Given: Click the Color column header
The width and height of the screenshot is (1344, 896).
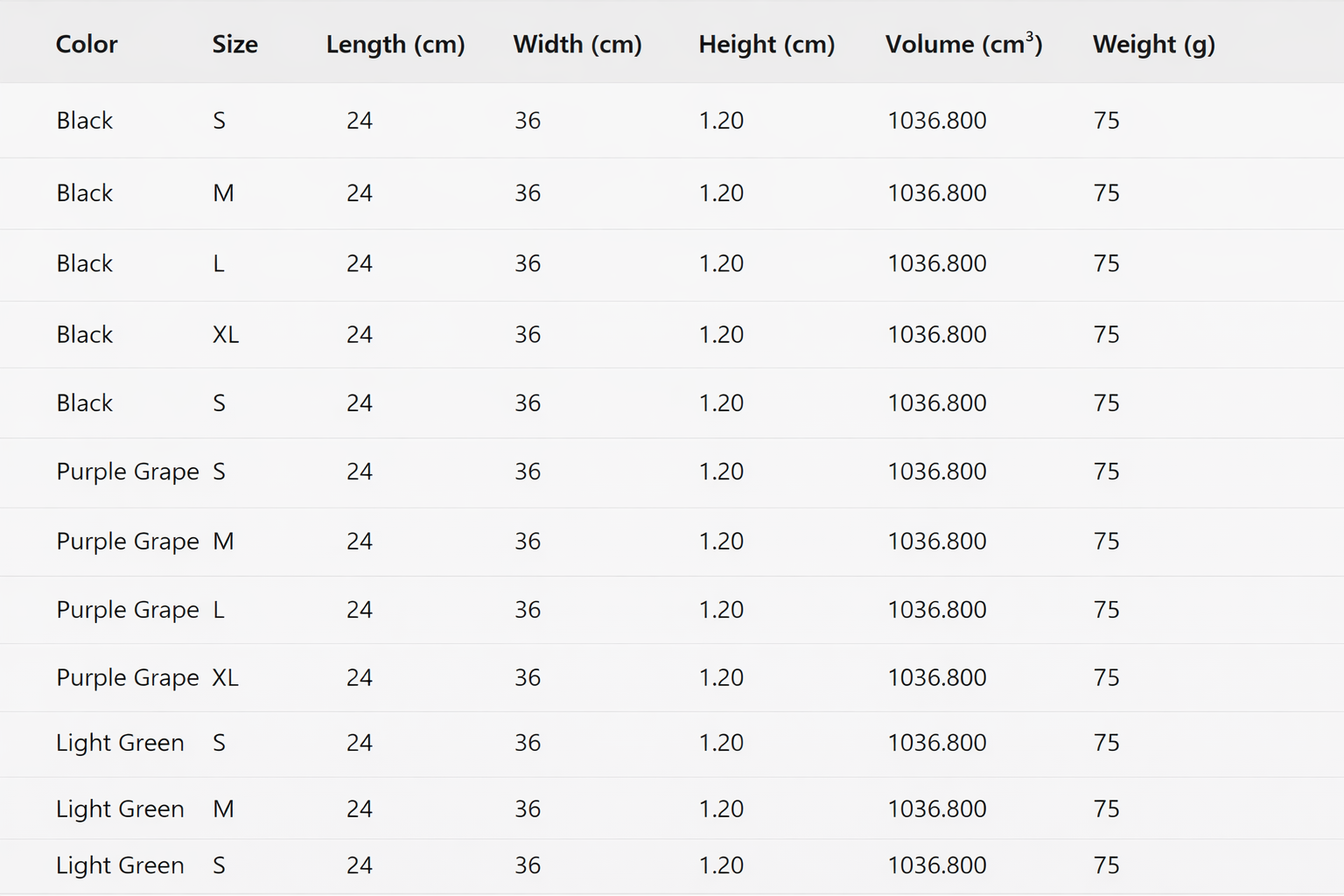Looking at the screenshot, I should (86, 44).
